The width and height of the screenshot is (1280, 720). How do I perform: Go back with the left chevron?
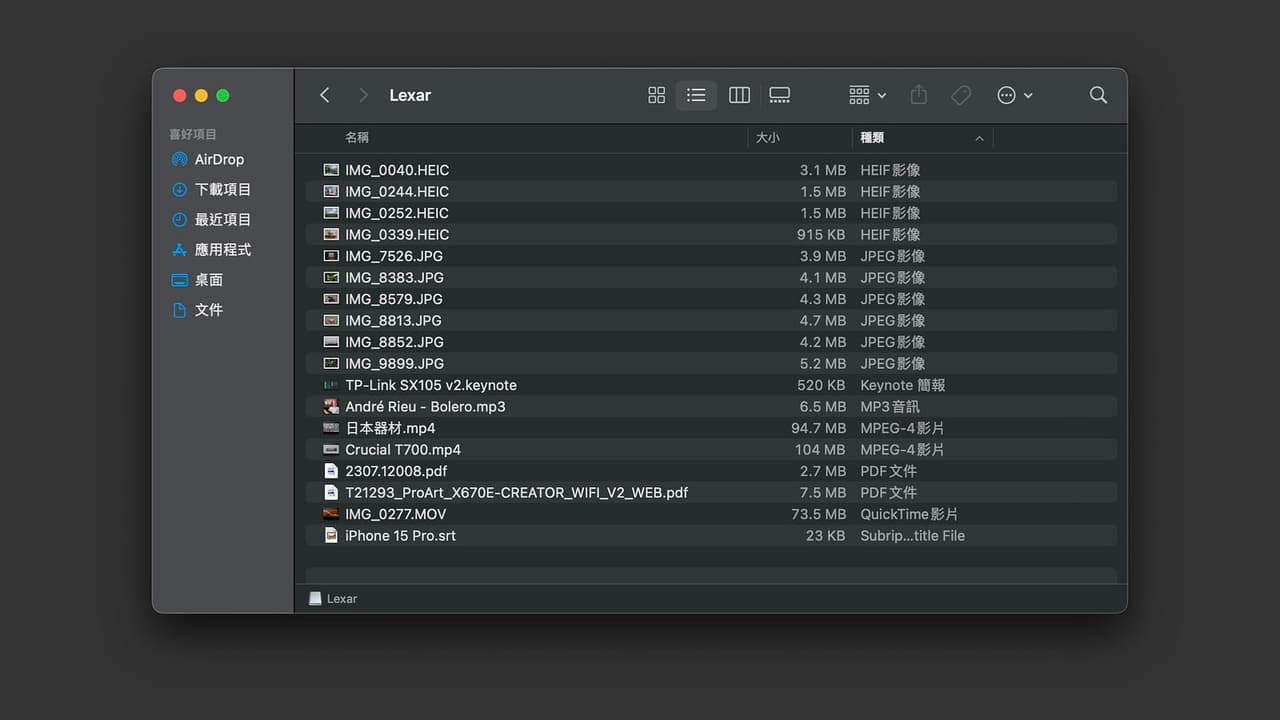[324, 95]
